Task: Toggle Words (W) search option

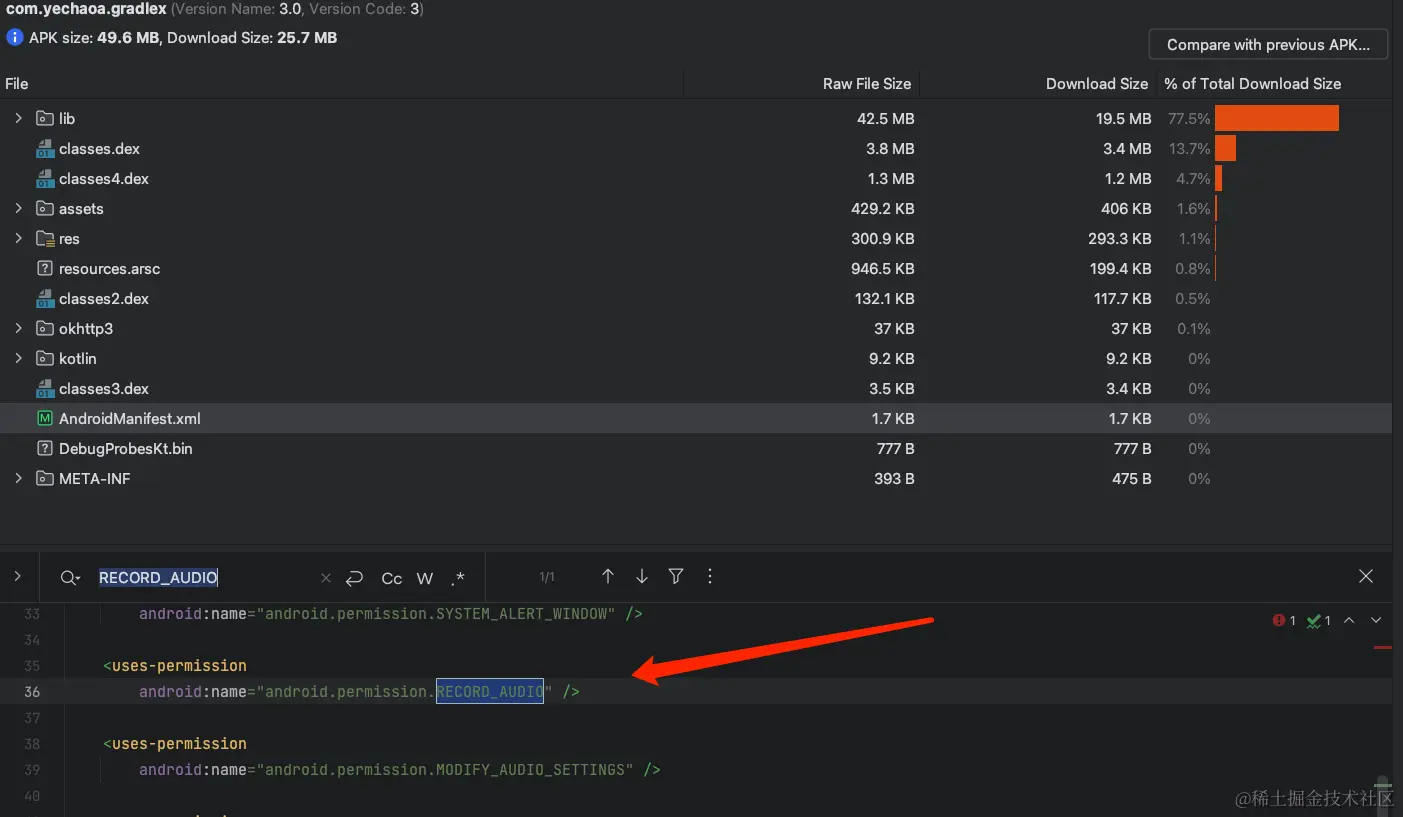Action: point(425,578)
